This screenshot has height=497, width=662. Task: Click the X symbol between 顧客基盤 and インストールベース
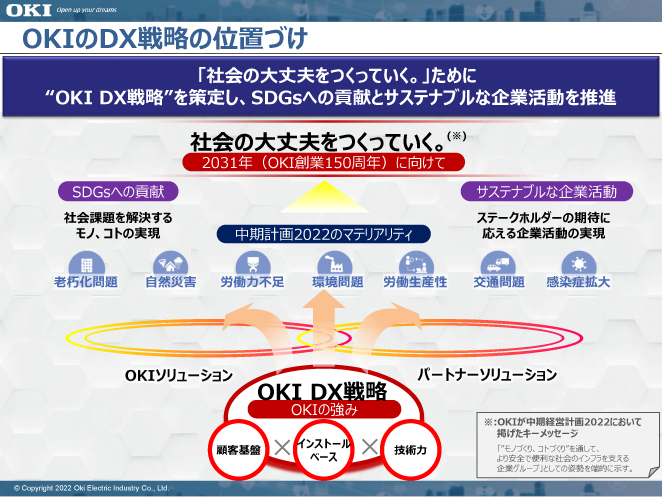[282, 448]
